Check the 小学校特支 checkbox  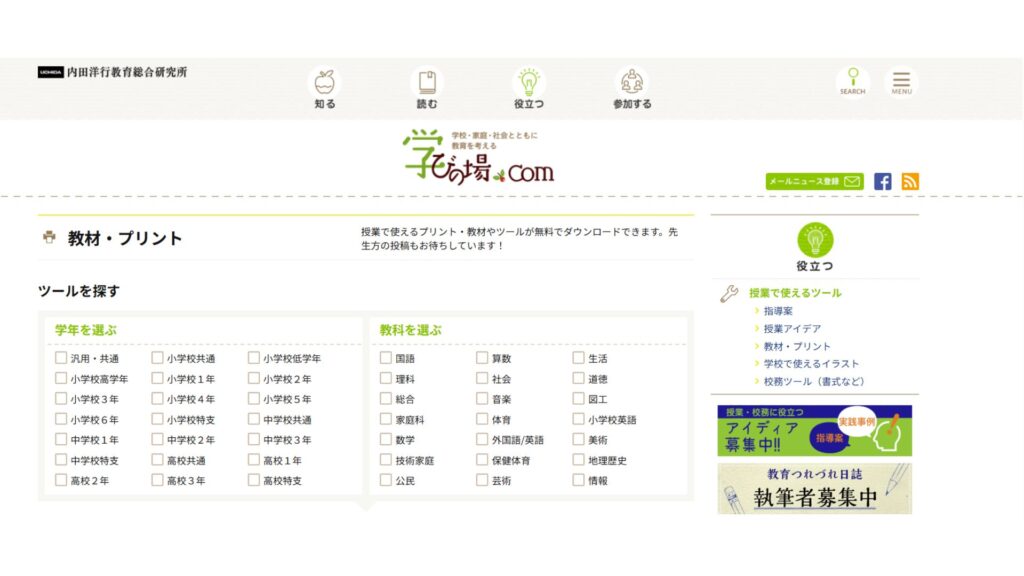click(x=157, y=419)
